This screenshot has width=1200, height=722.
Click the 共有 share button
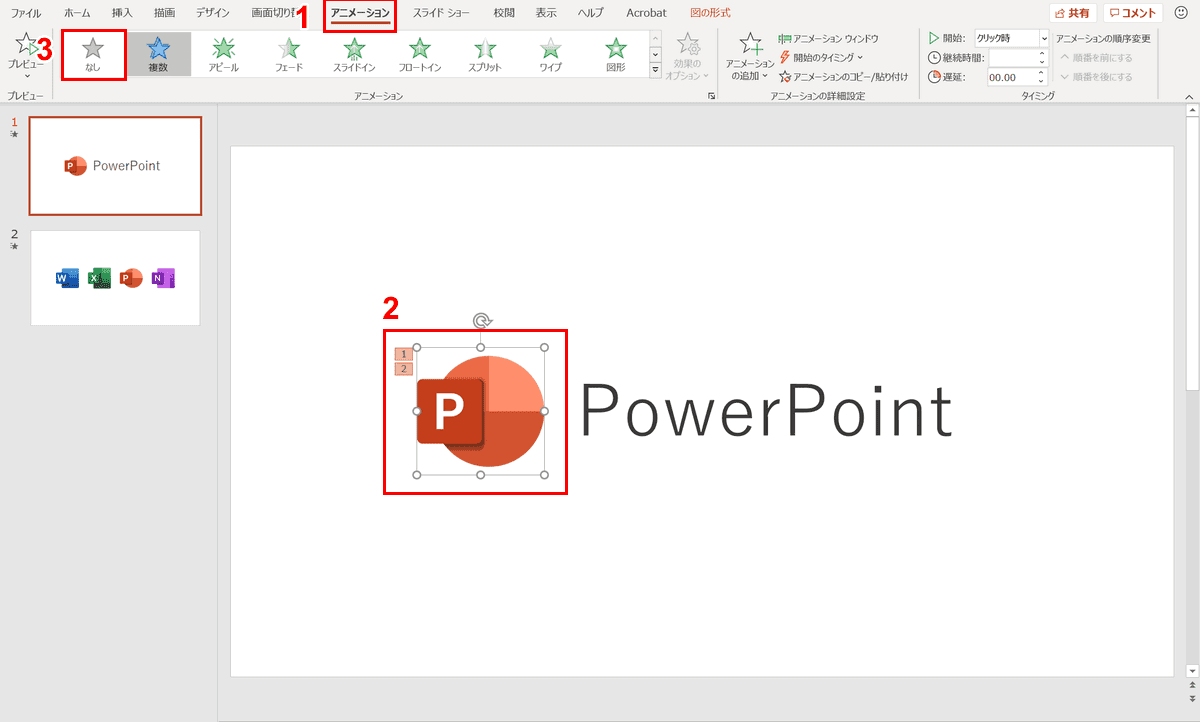pyautogui.click(x=1072, y=13)
